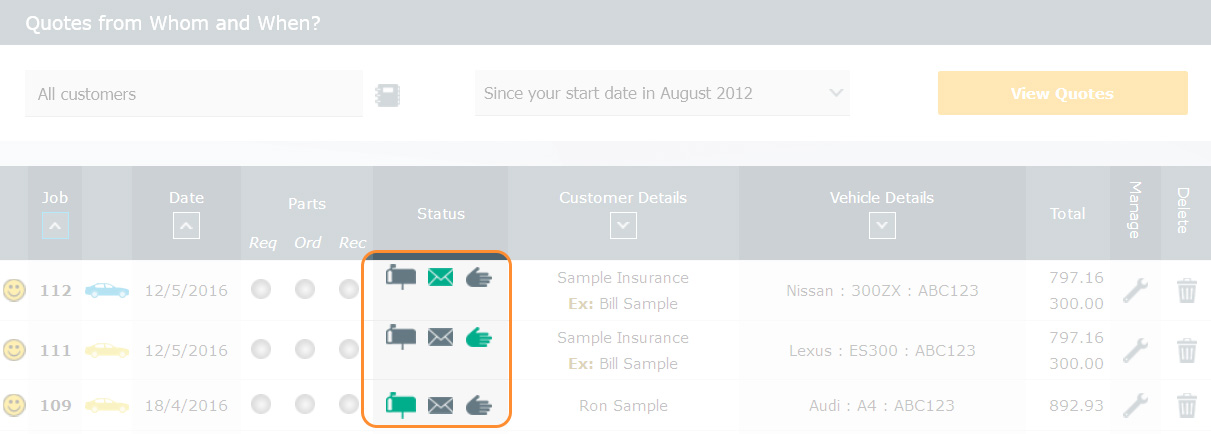Click blue car icon for job 112
Viewport: 1211px width, 434px height.
click(107, 291)
